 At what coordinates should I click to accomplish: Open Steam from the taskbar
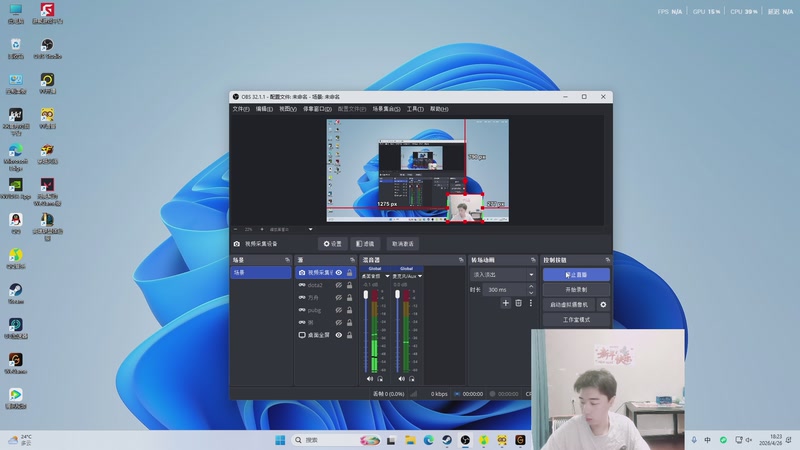click(447, 440)
